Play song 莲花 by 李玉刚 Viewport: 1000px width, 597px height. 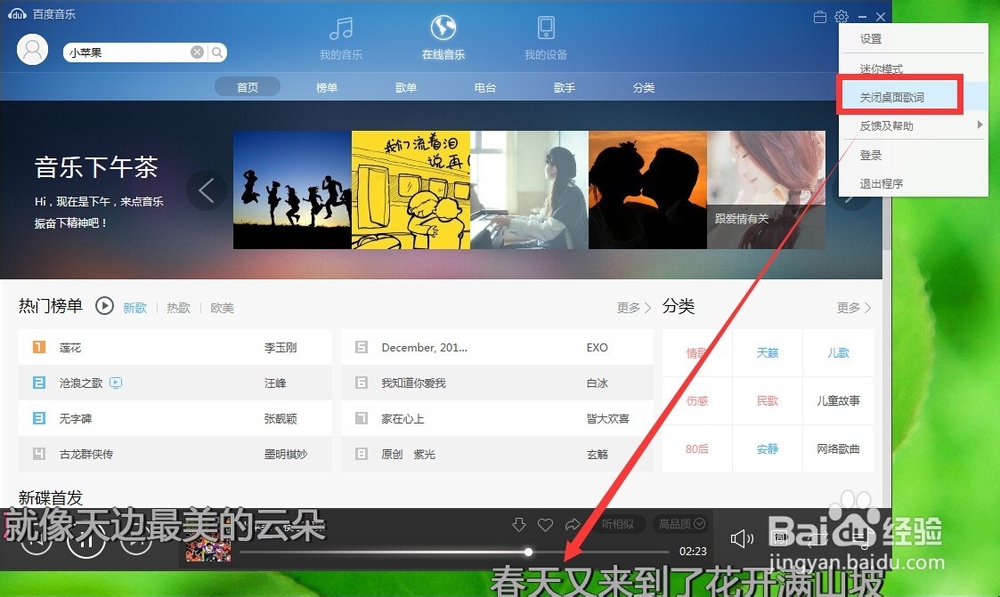point(175,347)
